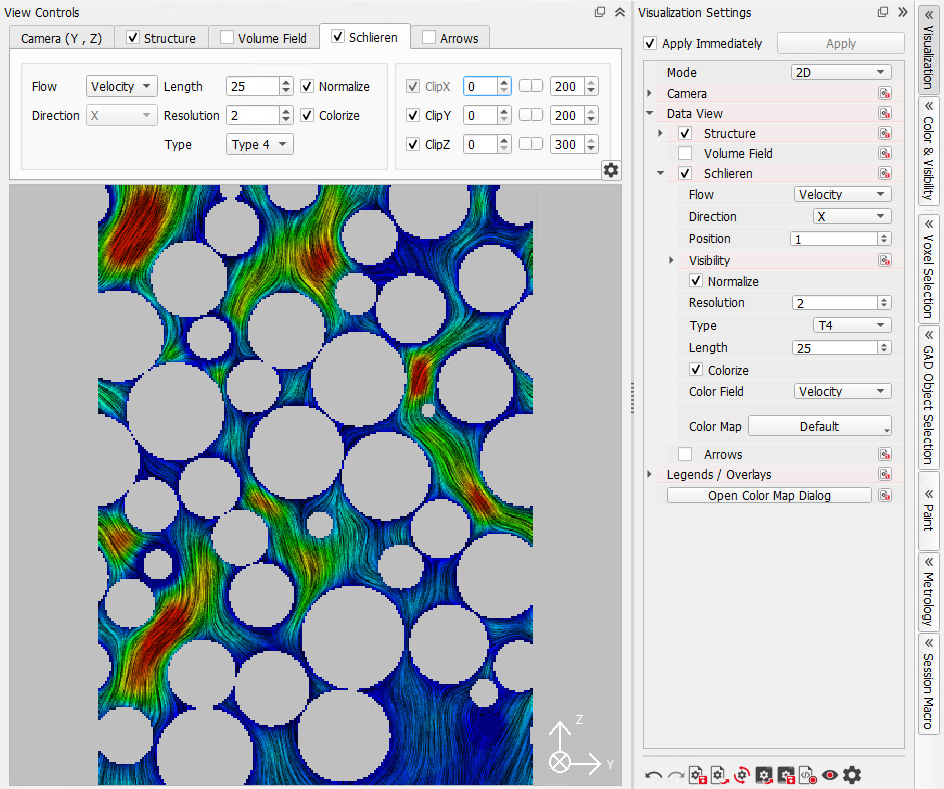Click the reset icon on the Structure row

pos(884,133)
